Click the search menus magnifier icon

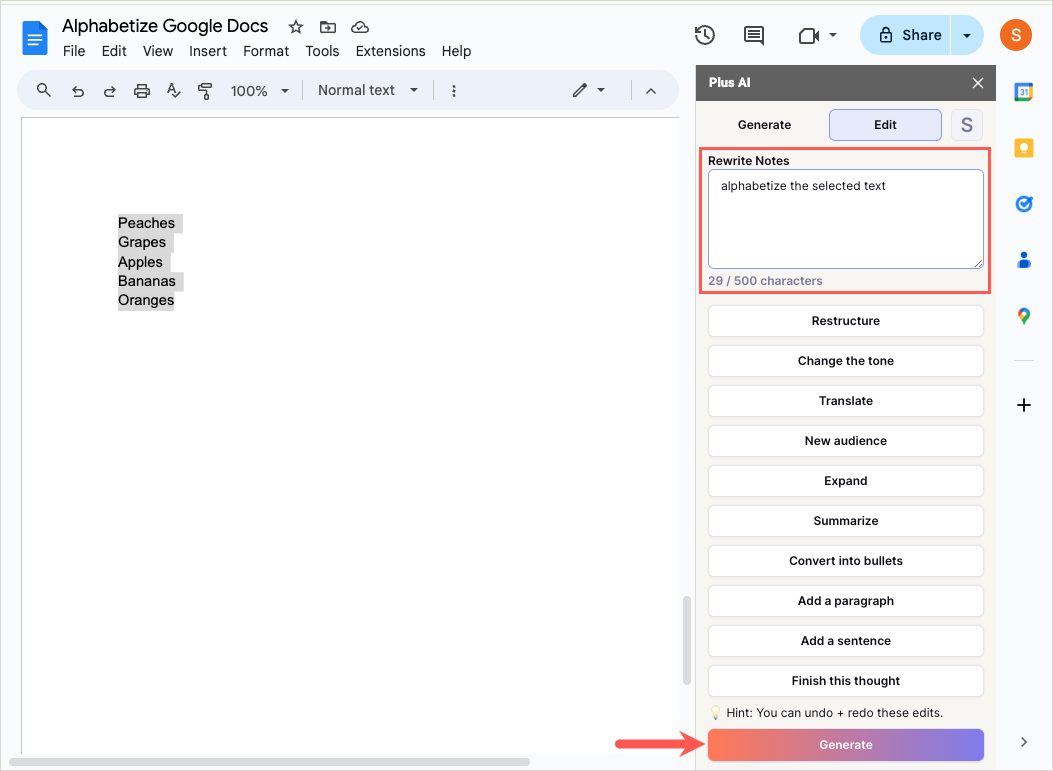coord(44,90)
